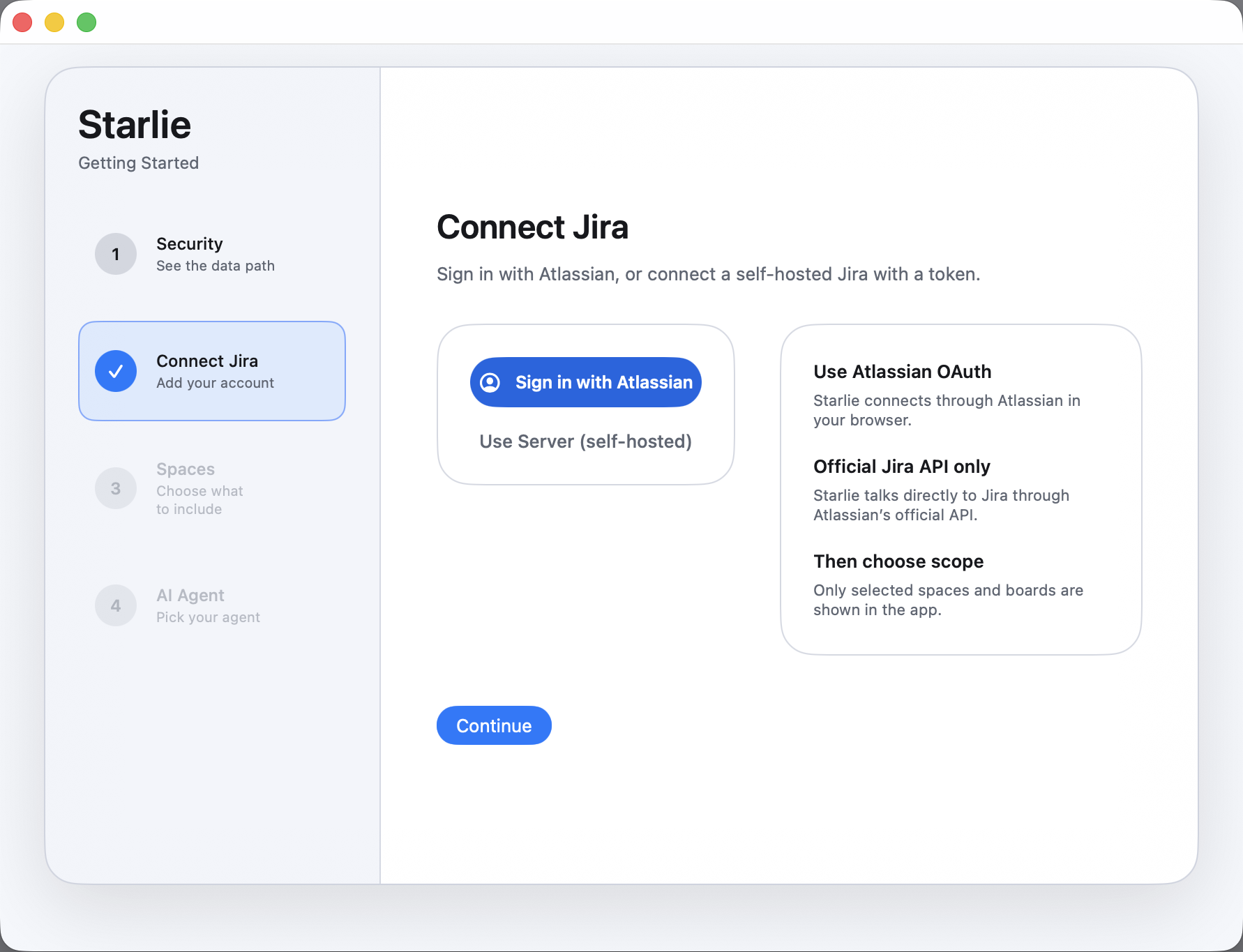Click "See the data path" text
Image resolution: width=1243 pixels, height=952 pixels.
pyautogui.click(x=216, y=266)
